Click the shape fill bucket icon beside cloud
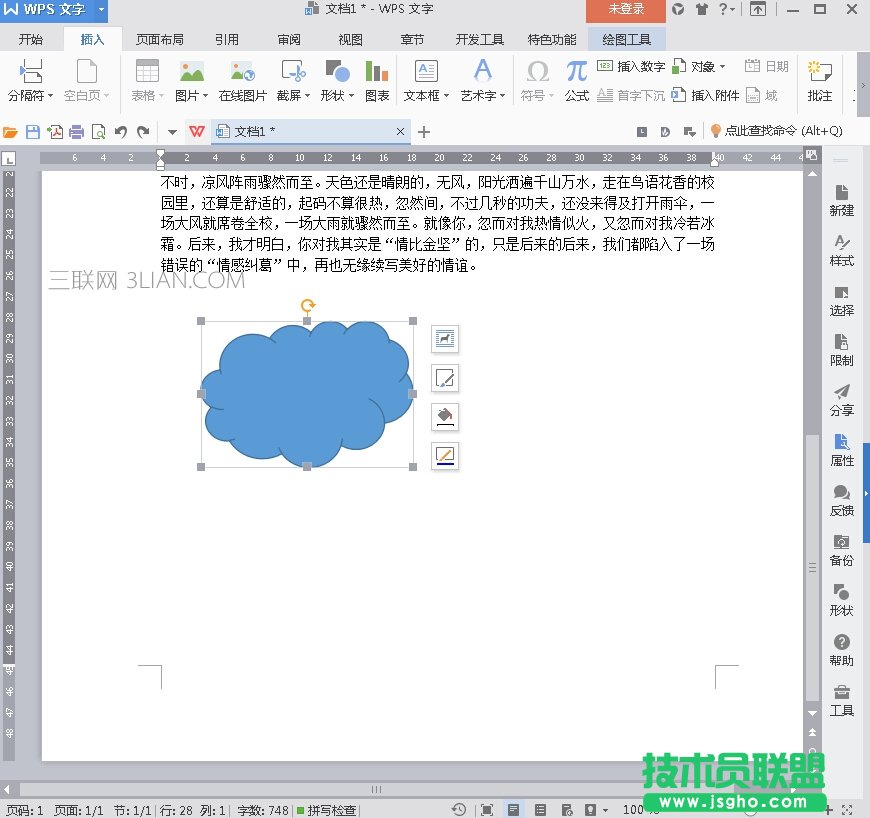 tap(445, 417)
